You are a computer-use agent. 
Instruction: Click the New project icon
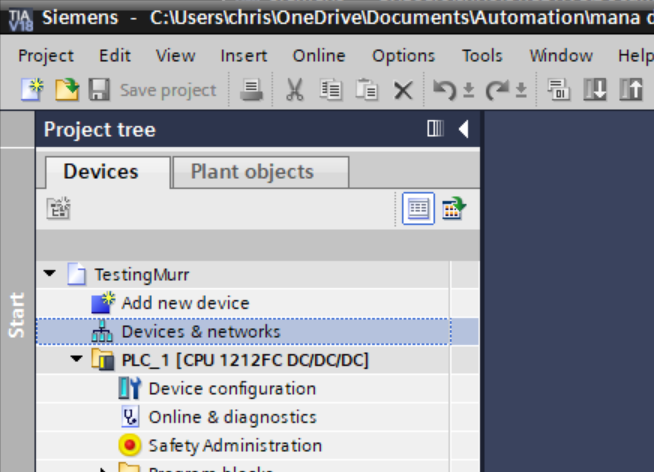click(32, 90)
